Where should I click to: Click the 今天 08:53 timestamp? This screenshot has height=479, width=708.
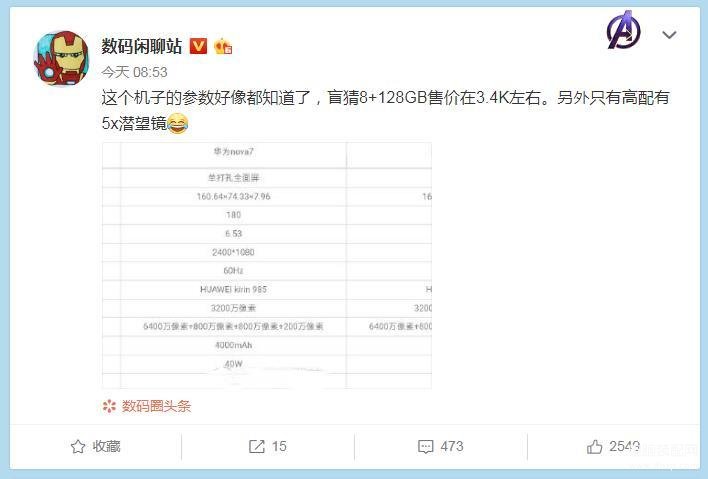point(135,72)
